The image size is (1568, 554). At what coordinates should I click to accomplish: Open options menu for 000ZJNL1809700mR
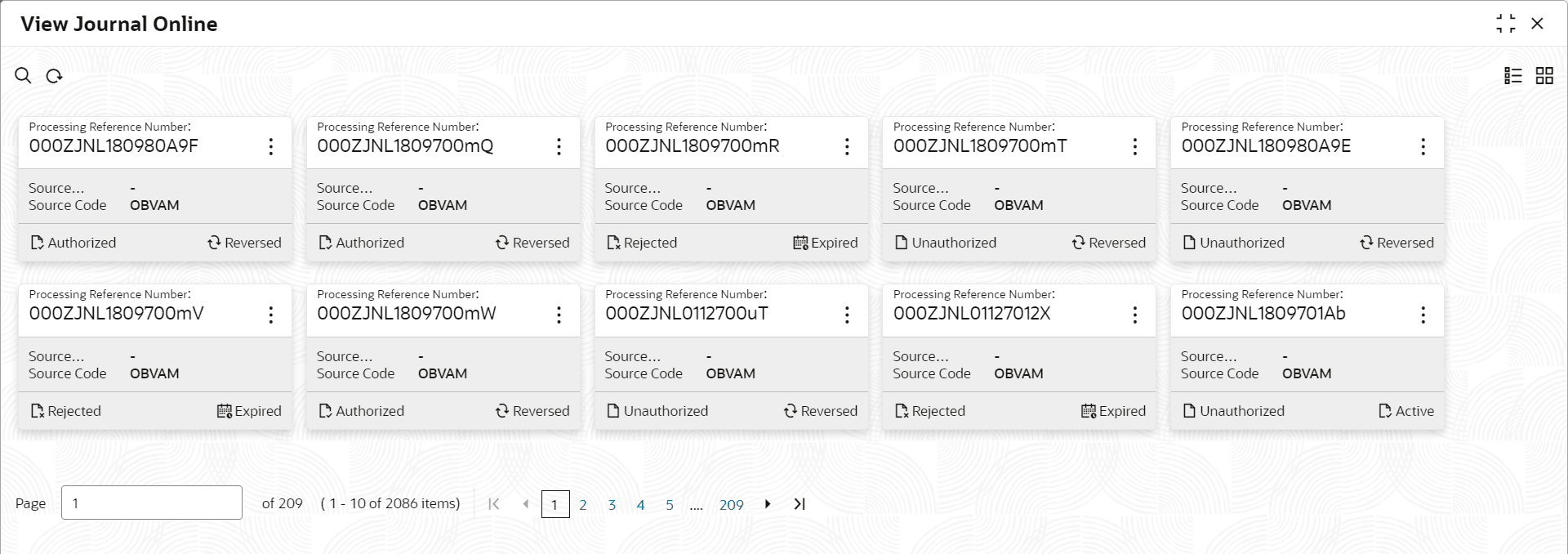[x=847, y=147]
